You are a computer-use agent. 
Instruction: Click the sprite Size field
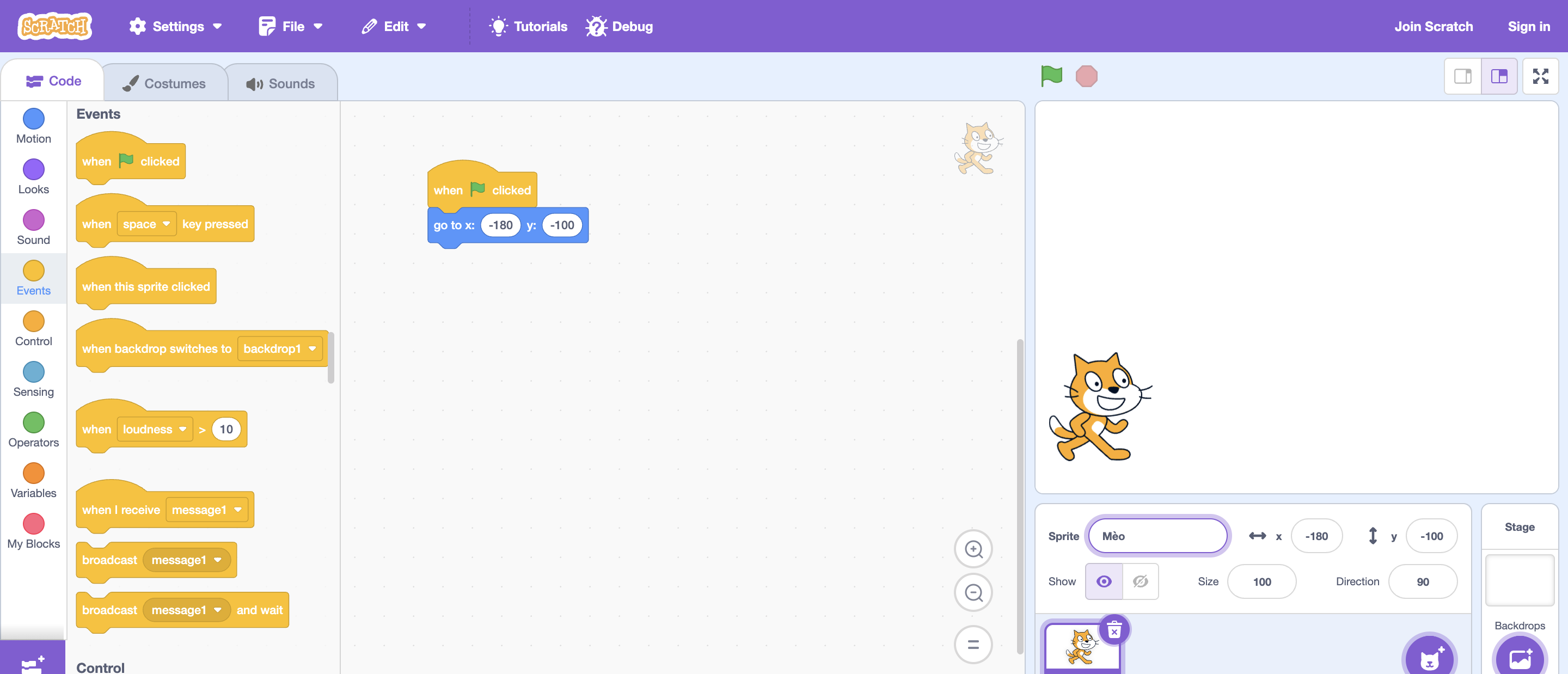click(x=1261, y=581)
